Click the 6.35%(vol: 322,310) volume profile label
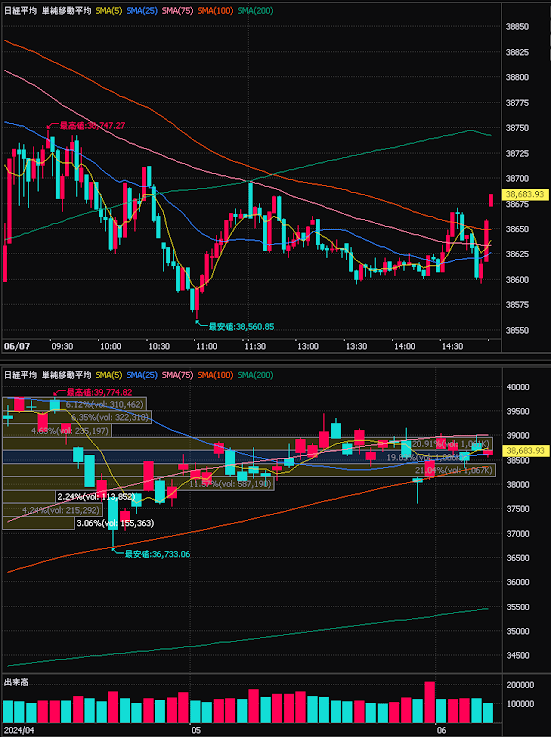The height and width of the screenshot is (737, 551). (x=110, y=417)
